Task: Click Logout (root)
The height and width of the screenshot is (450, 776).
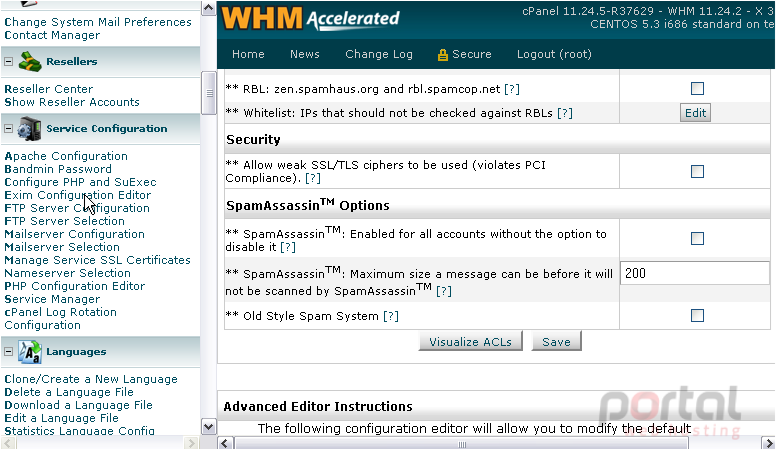Action: tap(554, 54)
